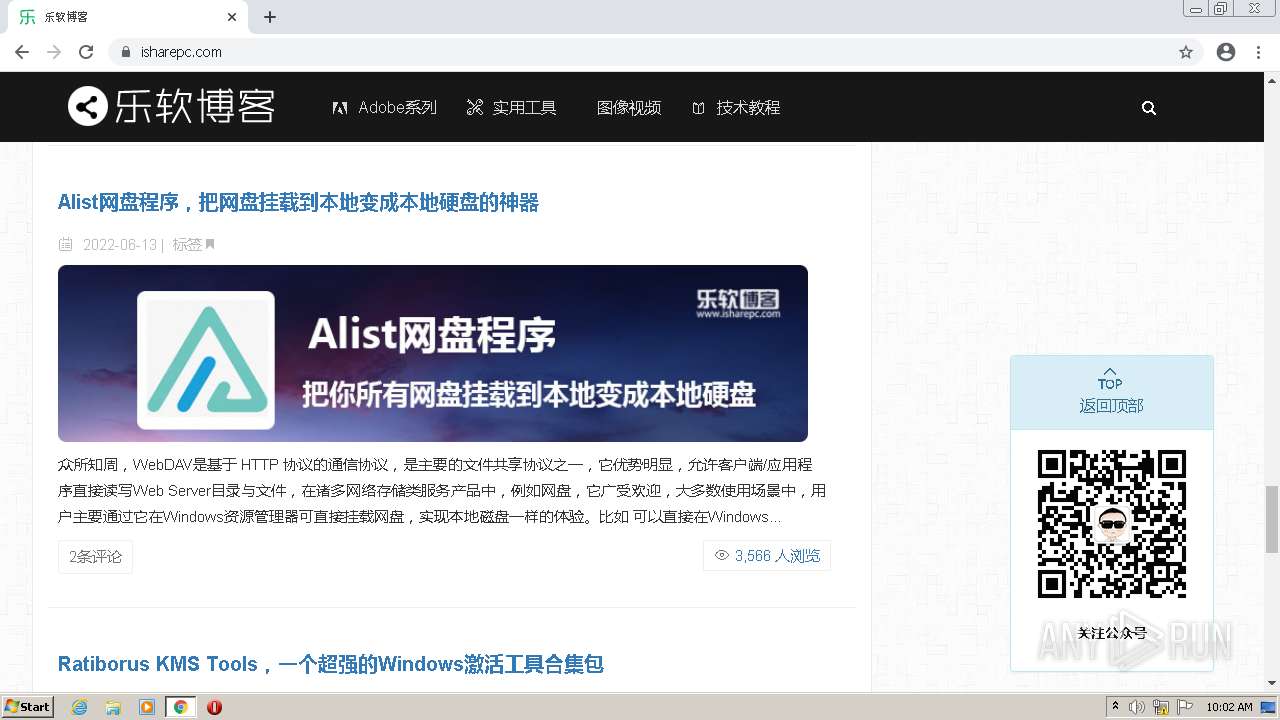Bookmark this page with the star

pyautogui.click(x=1186, y=52)
